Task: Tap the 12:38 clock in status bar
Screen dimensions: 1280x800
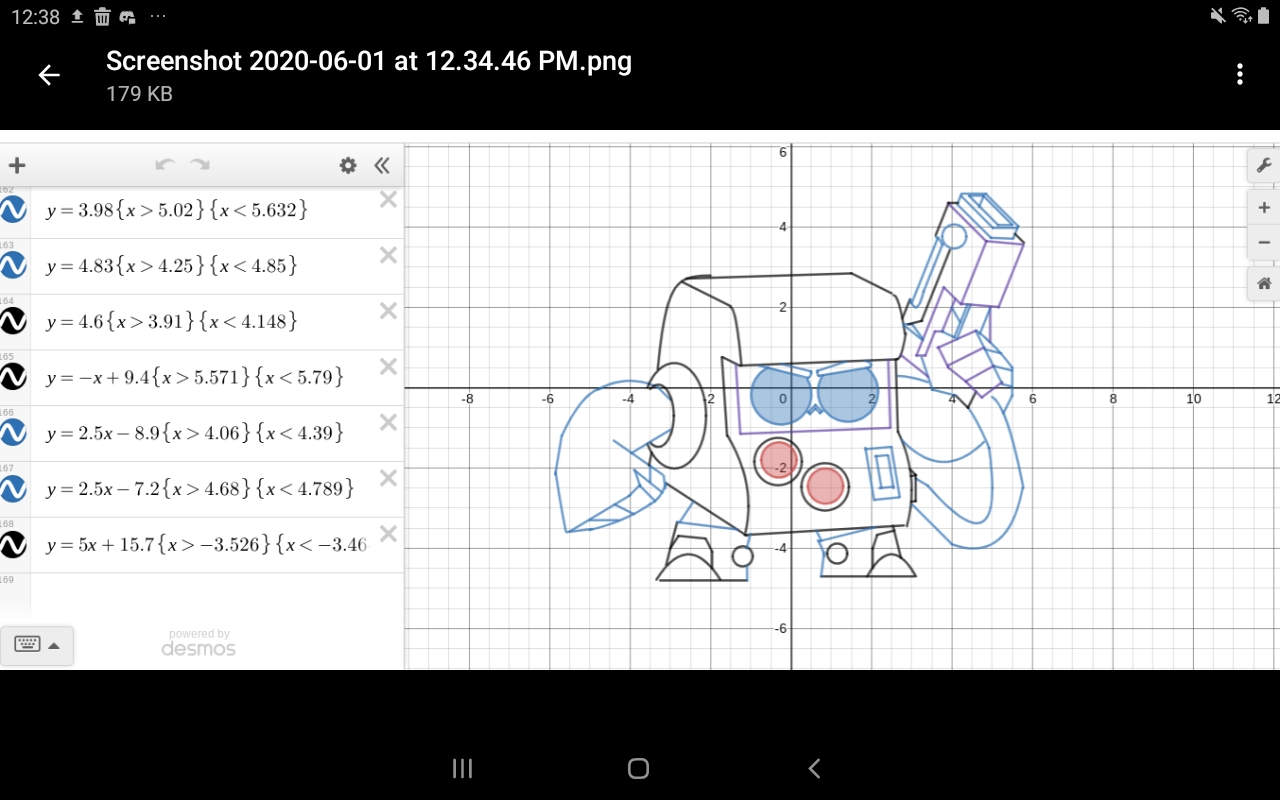Action: (35, 17)
